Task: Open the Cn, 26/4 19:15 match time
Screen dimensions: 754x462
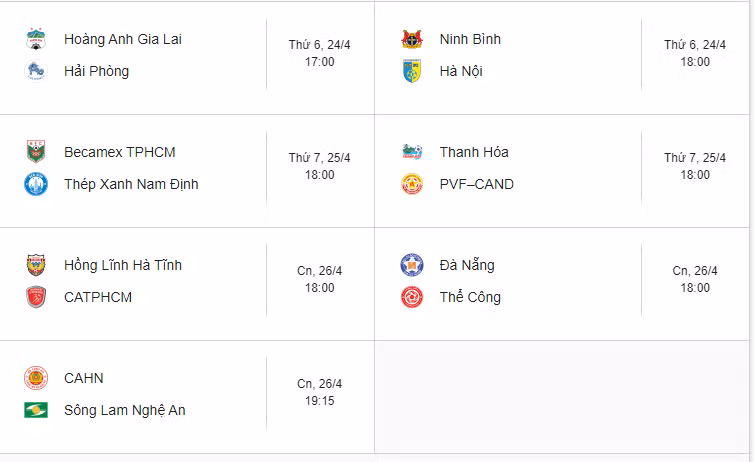Action: 319,392
